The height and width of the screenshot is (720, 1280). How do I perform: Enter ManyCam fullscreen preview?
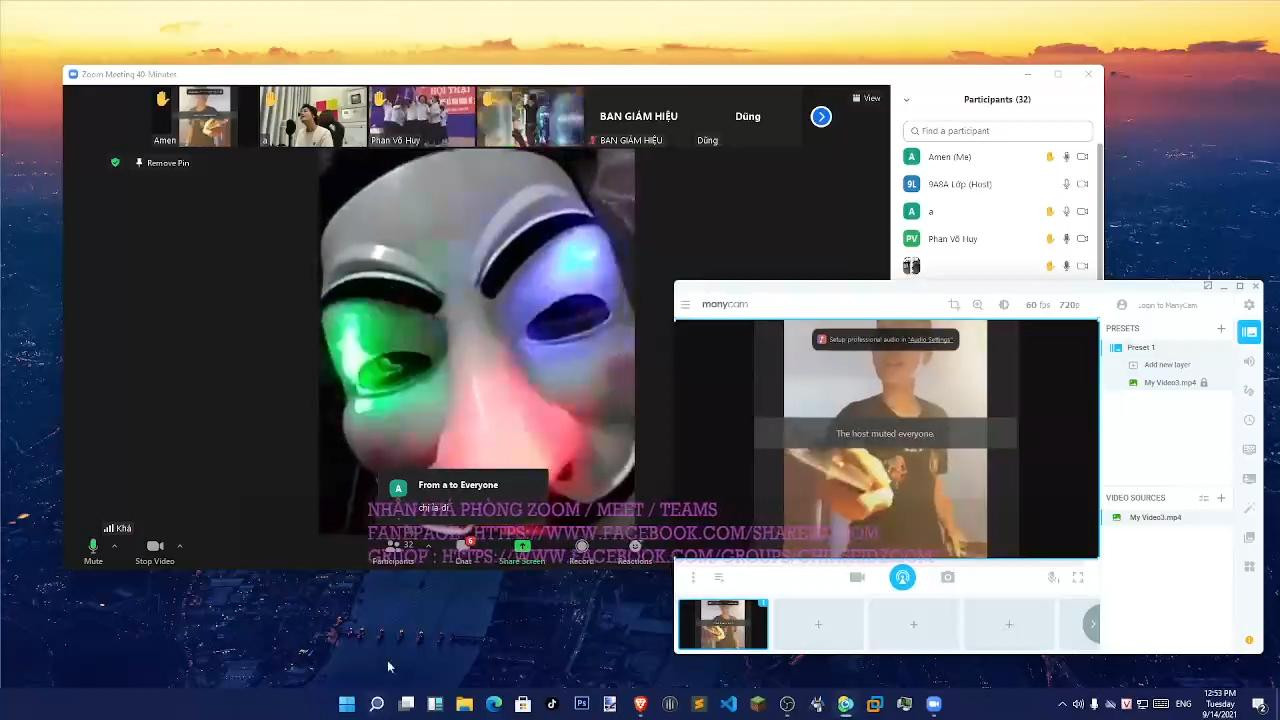[1078, 577]
